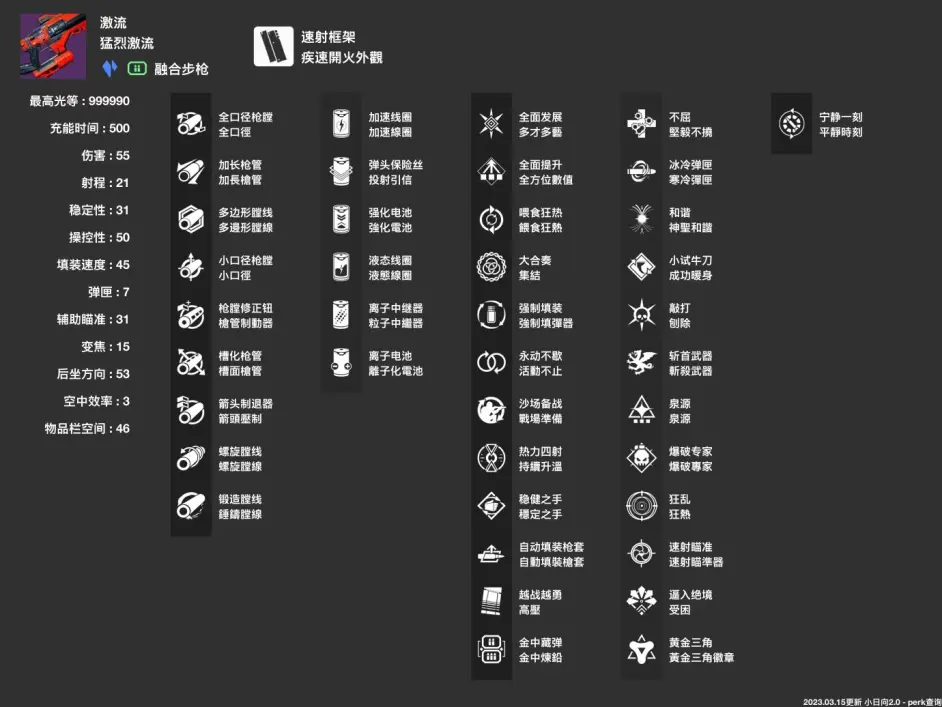Click the 大合奏 perk icon

(491, 267)
